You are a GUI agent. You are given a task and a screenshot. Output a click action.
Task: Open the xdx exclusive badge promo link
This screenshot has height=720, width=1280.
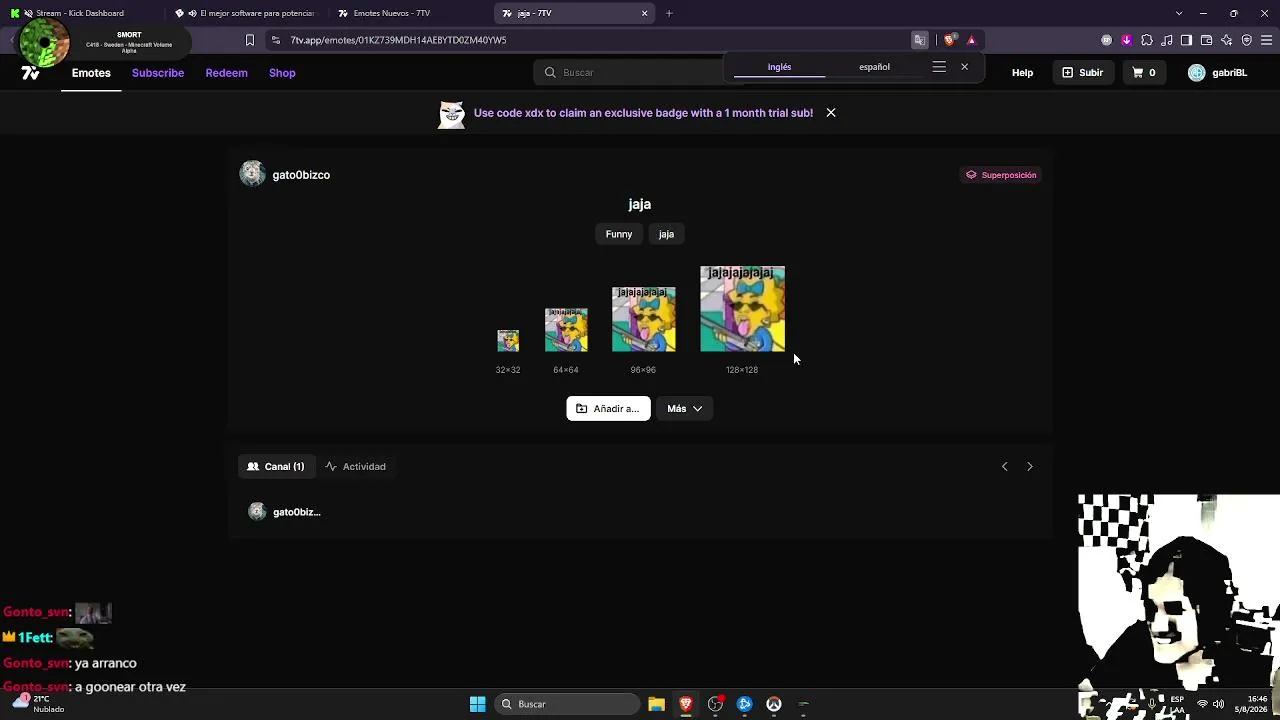point(643,113)
